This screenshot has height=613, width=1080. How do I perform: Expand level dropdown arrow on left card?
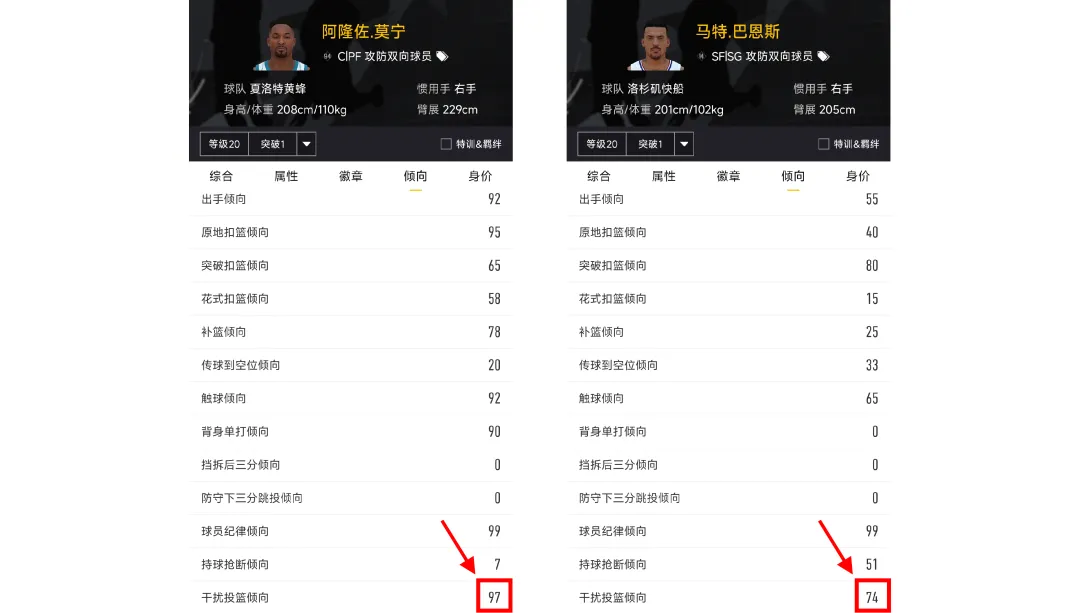[307, 144]
